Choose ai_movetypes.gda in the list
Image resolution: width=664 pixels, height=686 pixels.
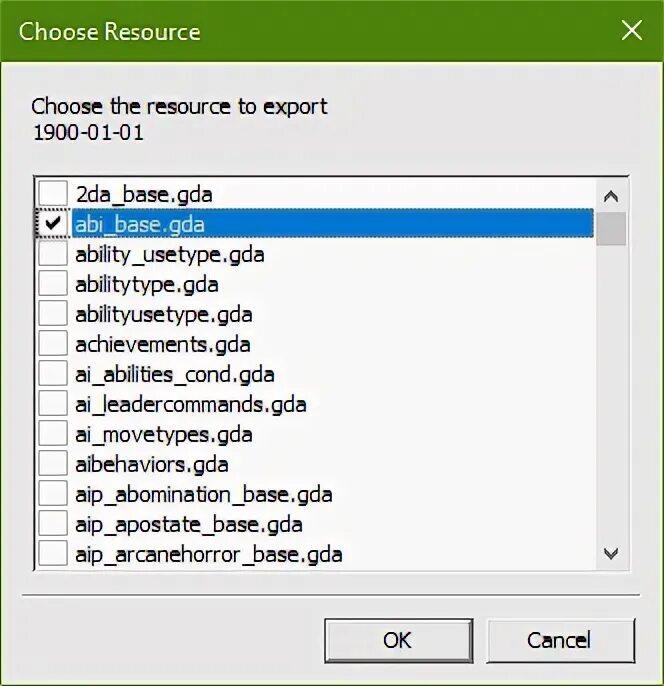(164, 435)
